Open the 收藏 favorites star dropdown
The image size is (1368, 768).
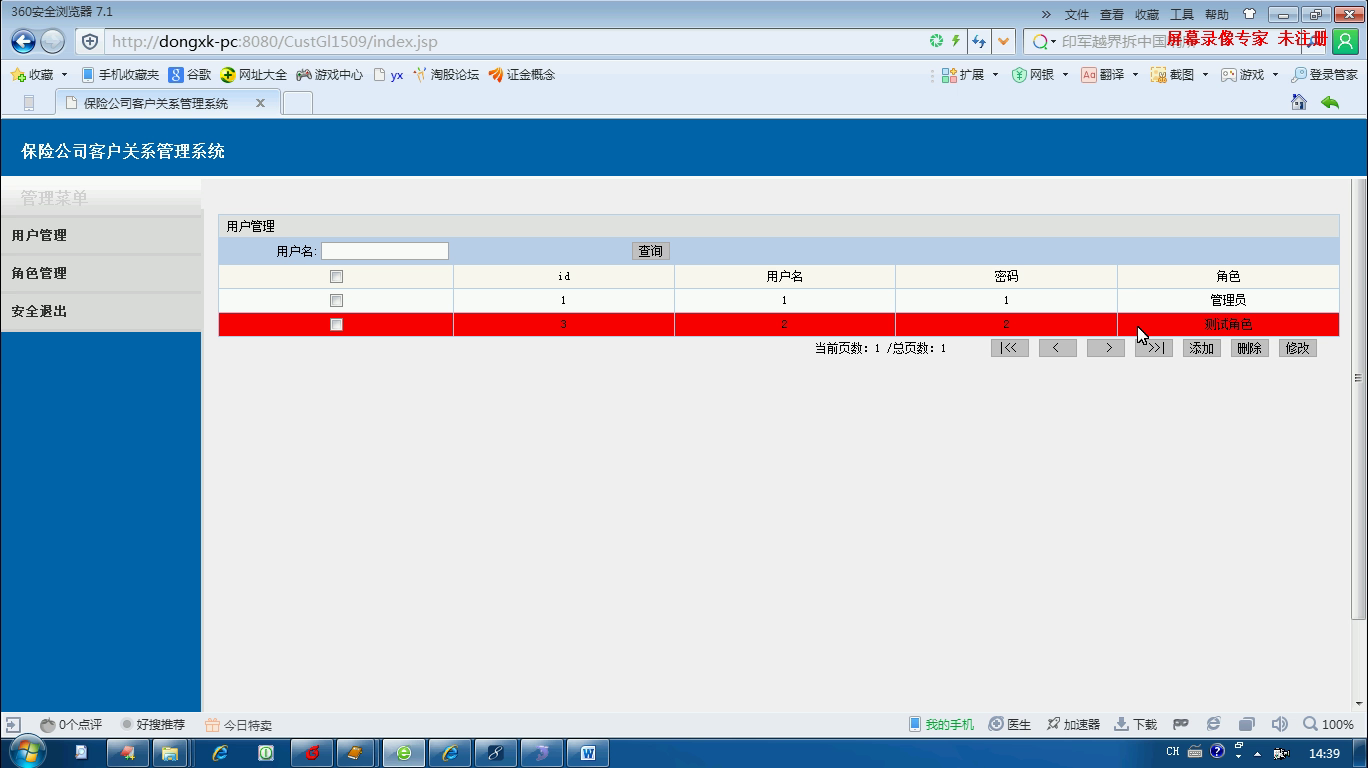[39, 75]
